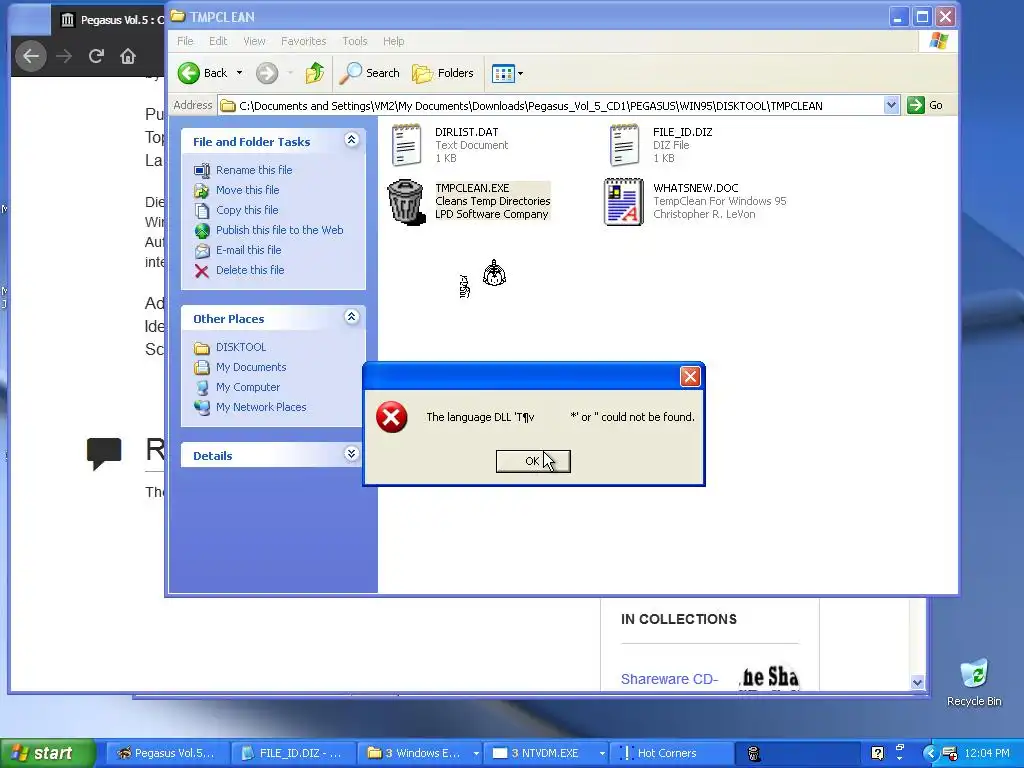This screenshot has width=1024, height=768.
Task: Click Publish this file to the Web
Action: tap(280, 230)
